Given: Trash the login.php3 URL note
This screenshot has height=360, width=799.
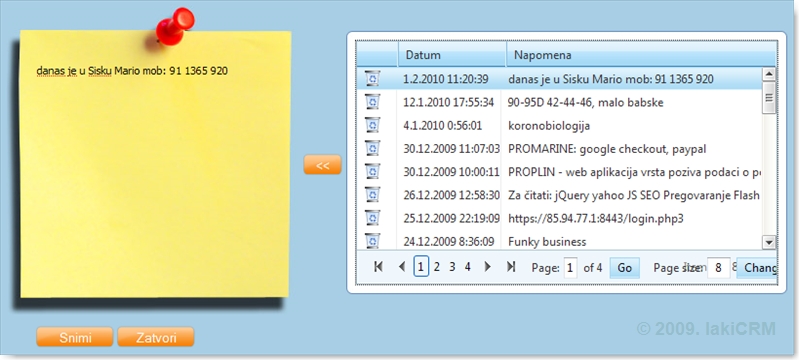Looking at the screenshot, I should tap(372, 218).
